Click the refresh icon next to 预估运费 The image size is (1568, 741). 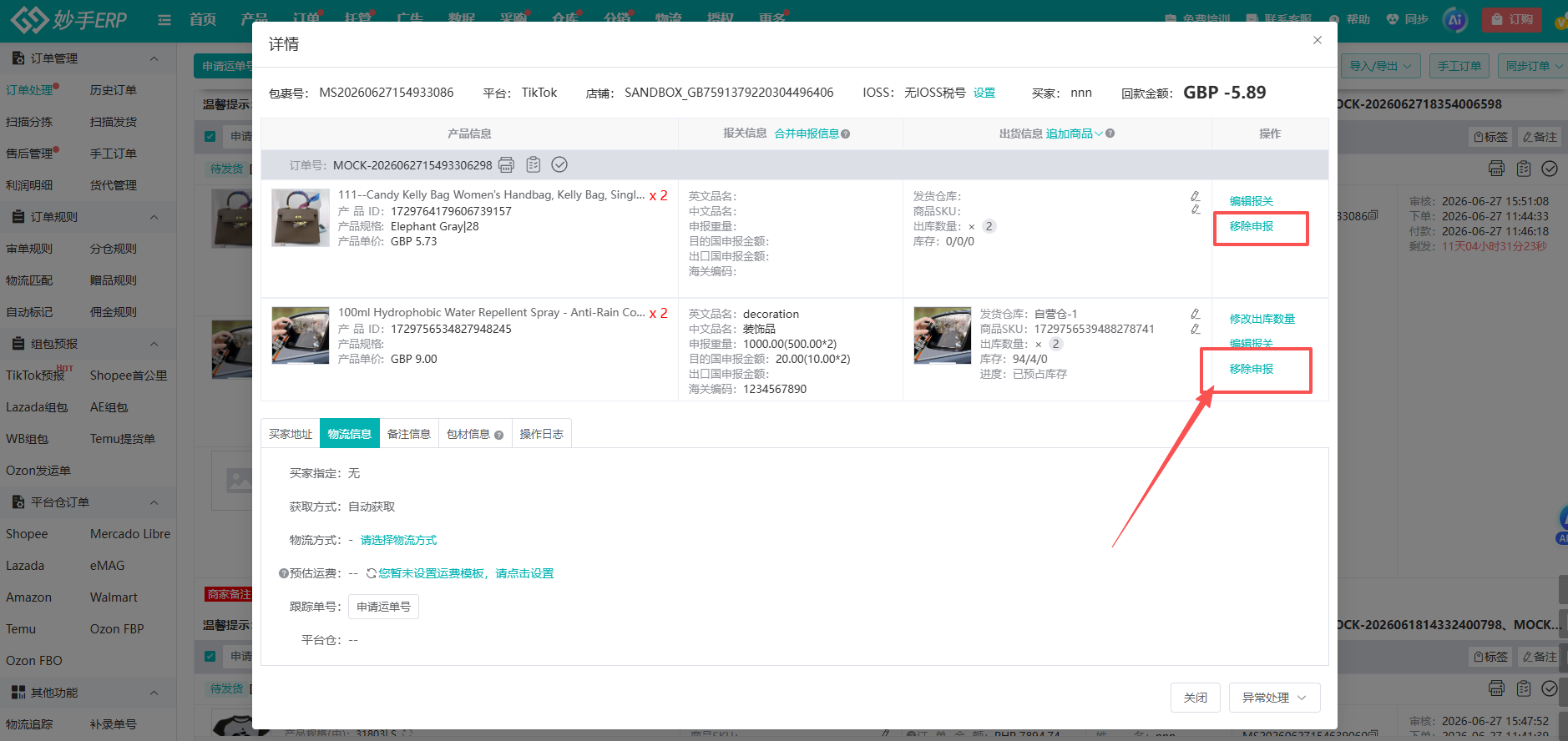point(372,573)
